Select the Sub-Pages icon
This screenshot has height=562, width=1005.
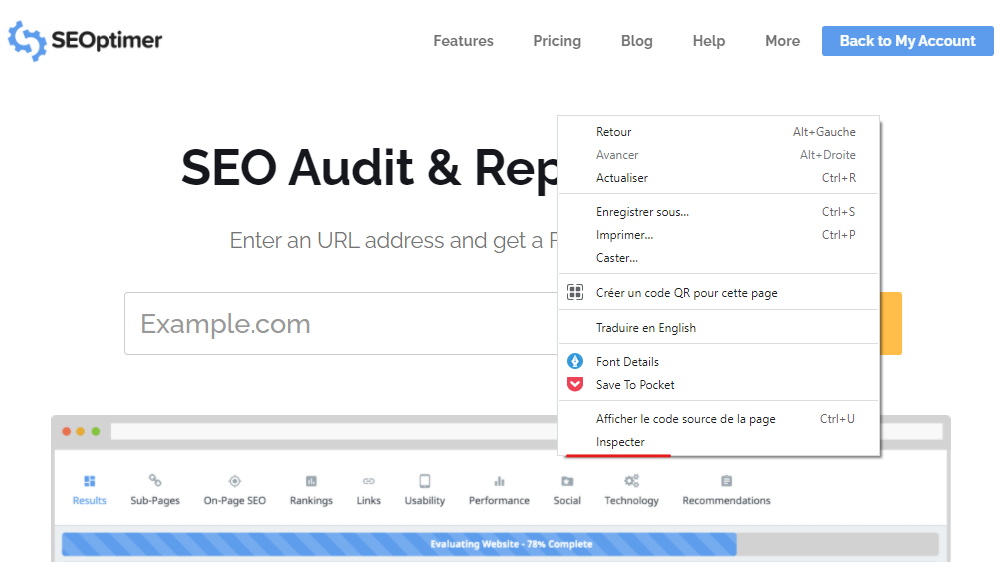coord(155,481)
